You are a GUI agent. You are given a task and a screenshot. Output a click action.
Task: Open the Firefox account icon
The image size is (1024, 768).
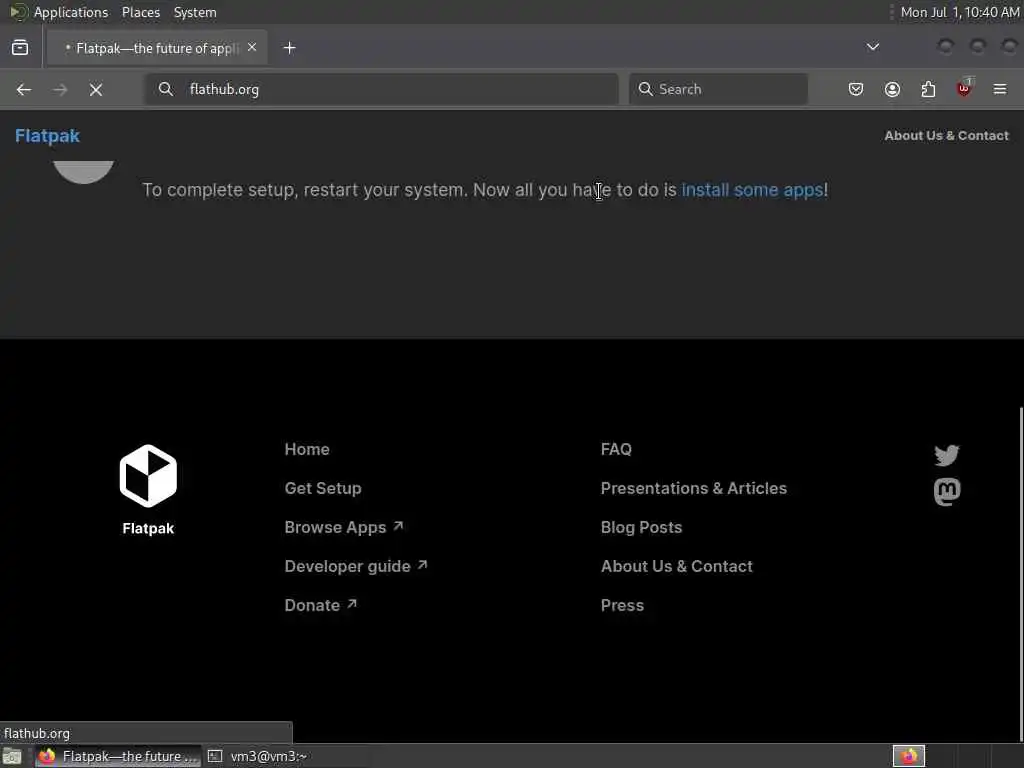coord(892,89)
